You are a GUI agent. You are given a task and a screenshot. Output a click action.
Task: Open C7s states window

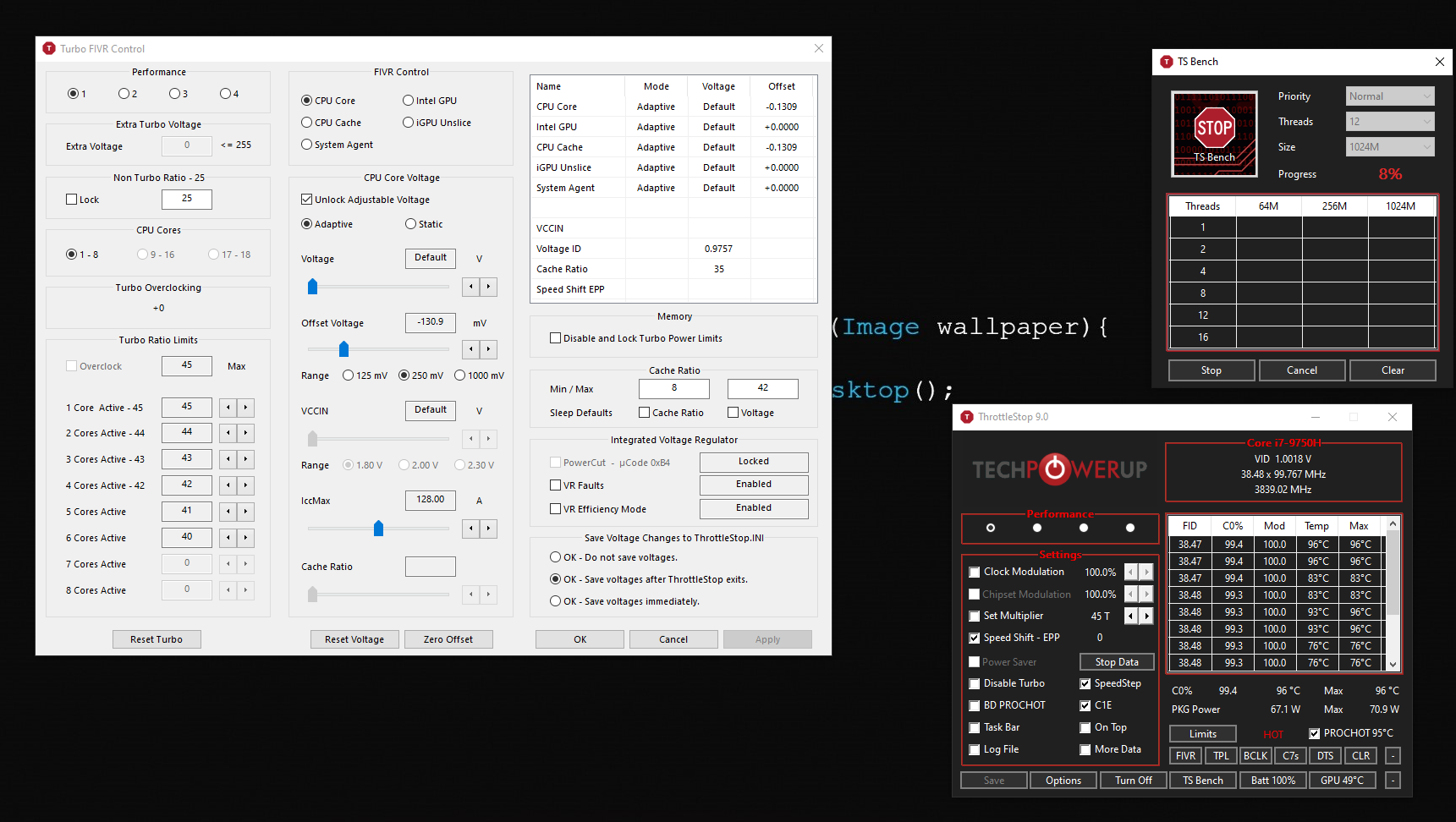1290,756
